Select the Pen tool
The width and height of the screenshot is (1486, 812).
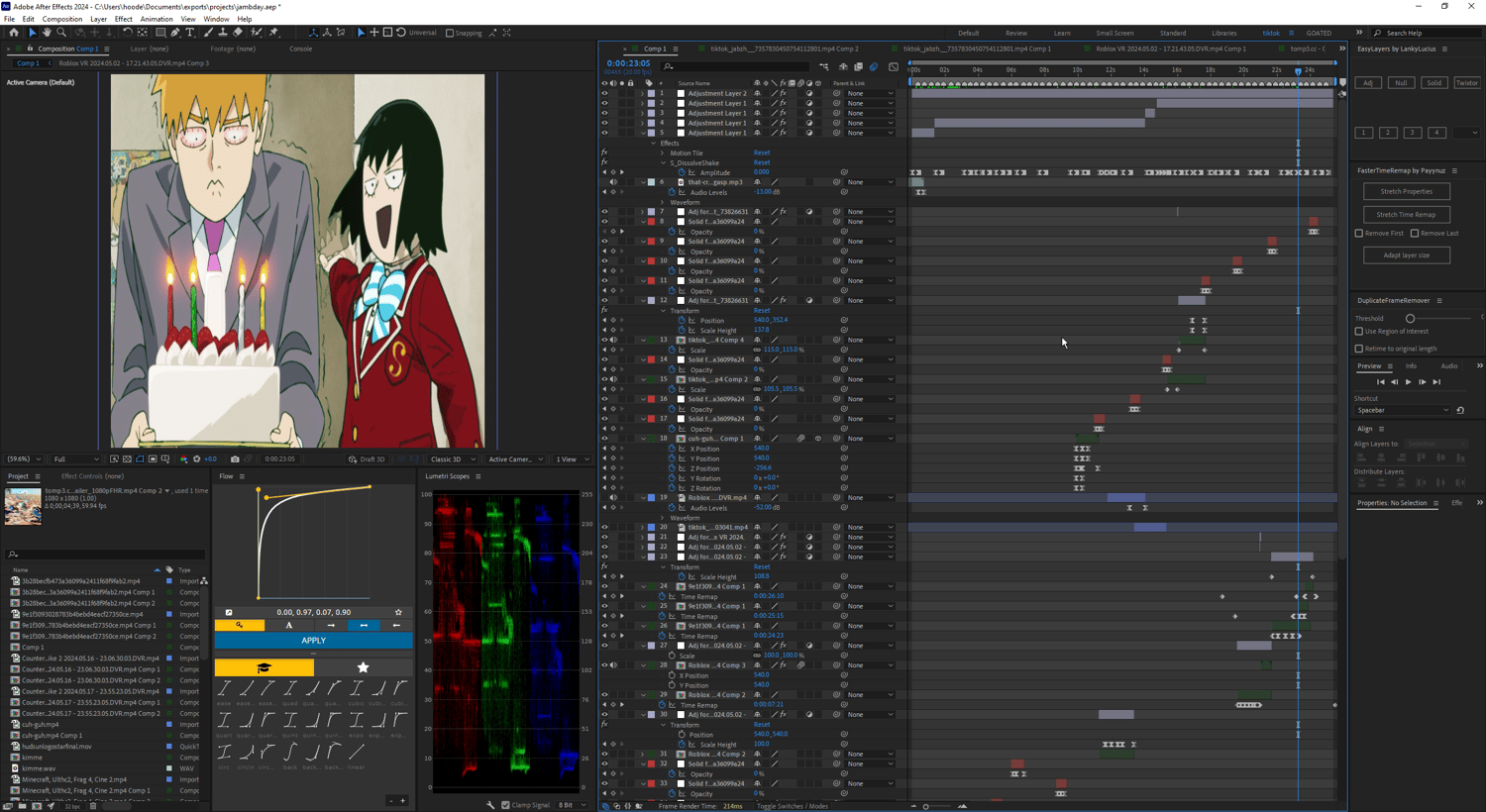click(x=175, y=33)
